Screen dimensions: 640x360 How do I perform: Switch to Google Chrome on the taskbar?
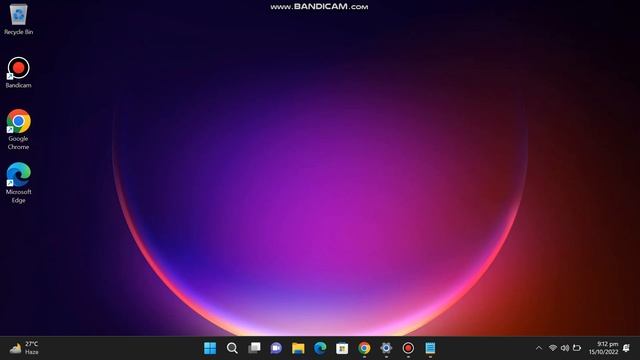coord(364,348)
